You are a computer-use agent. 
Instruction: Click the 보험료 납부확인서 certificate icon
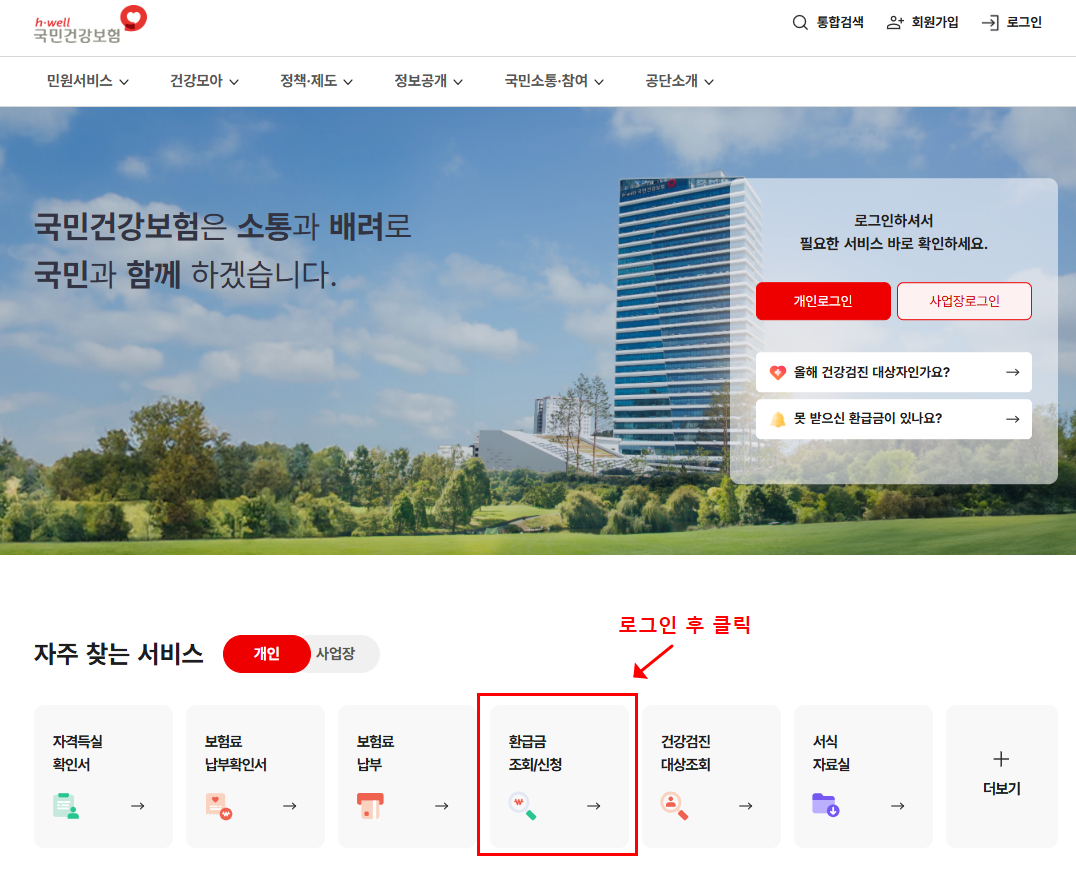(x=218, y=806)
